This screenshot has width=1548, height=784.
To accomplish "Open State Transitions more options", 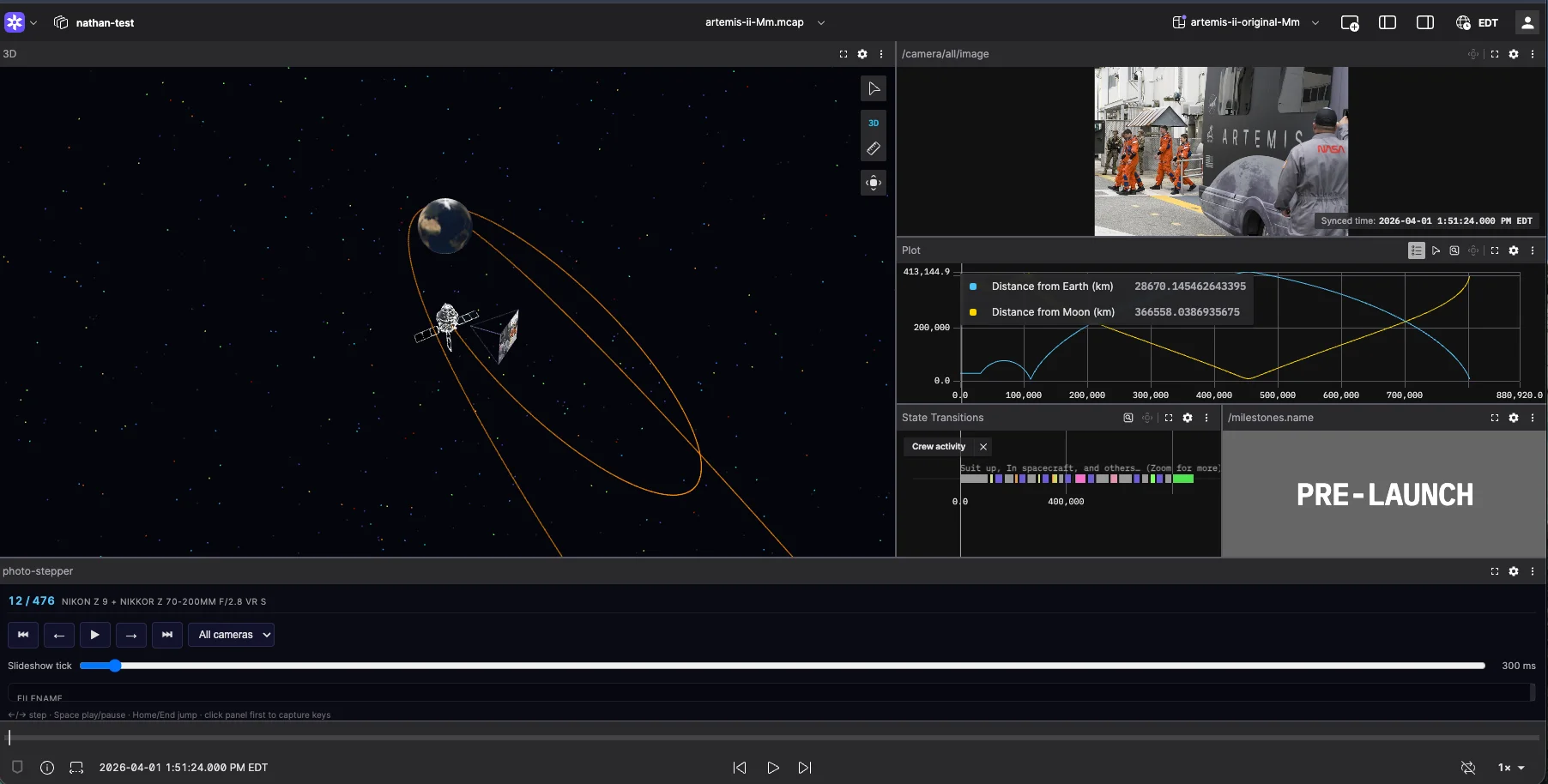I will [1206, 418].
